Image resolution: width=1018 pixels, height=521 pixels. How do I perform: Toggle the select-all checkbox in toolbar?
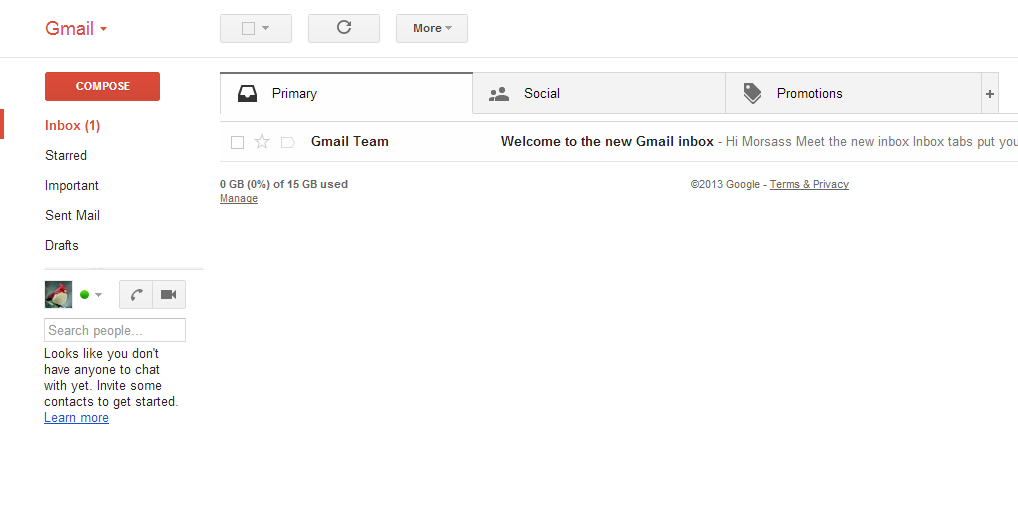click(248, 29)
